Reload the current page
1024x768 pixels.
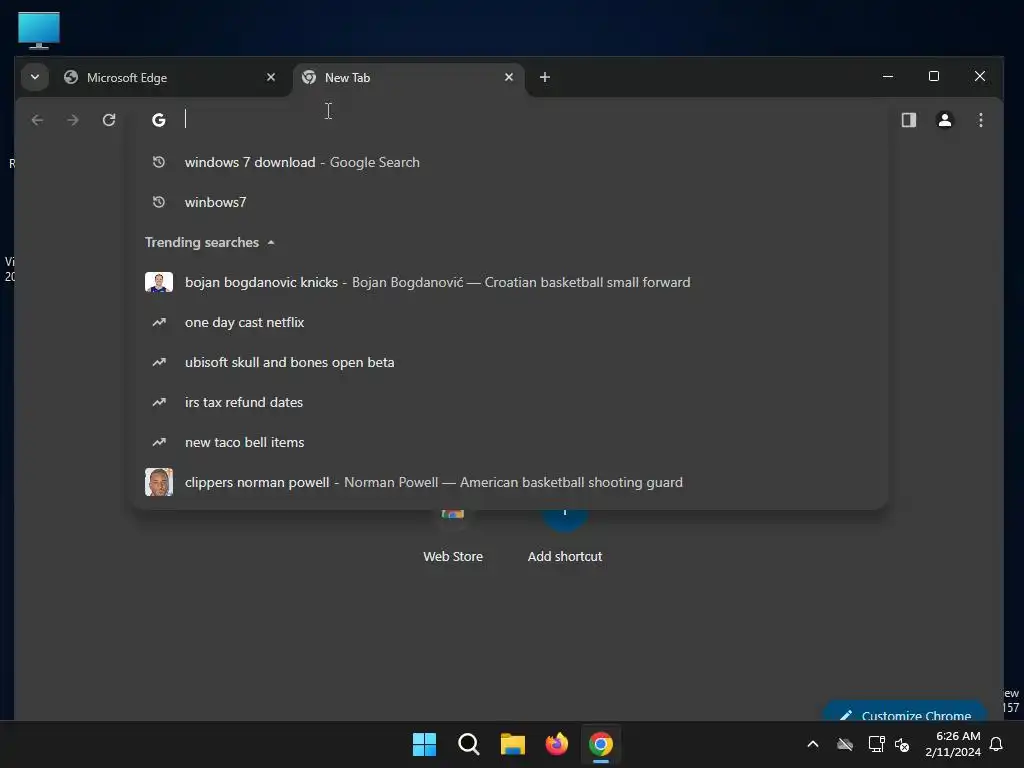point(109,120)
